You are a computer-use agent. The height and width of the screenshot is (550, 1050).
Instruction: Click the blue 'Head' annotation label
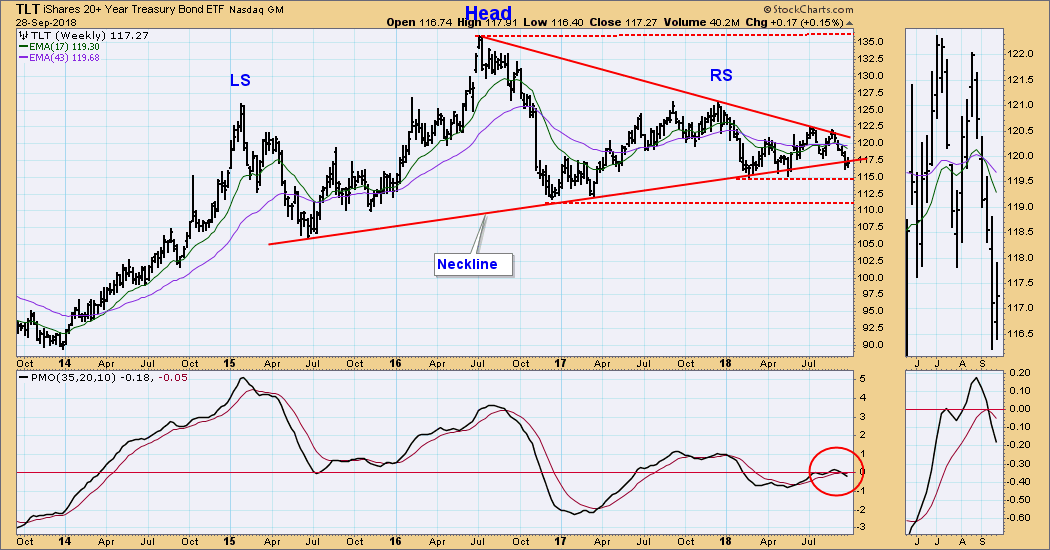[x=488, y=13]
